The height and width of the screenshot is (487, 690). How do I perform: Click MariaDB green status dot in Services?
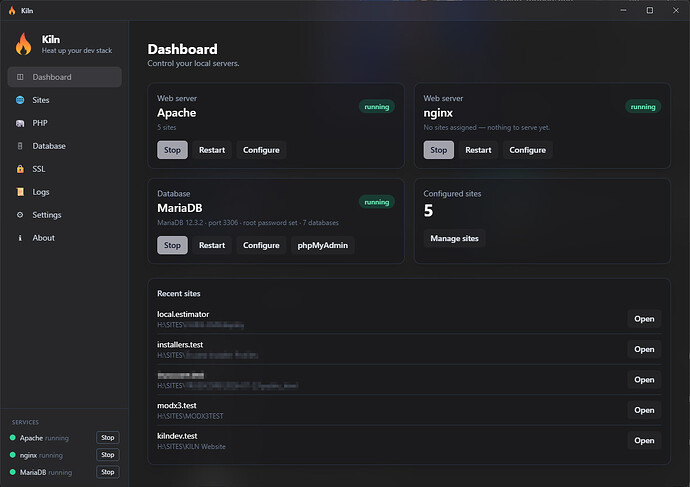13,472
